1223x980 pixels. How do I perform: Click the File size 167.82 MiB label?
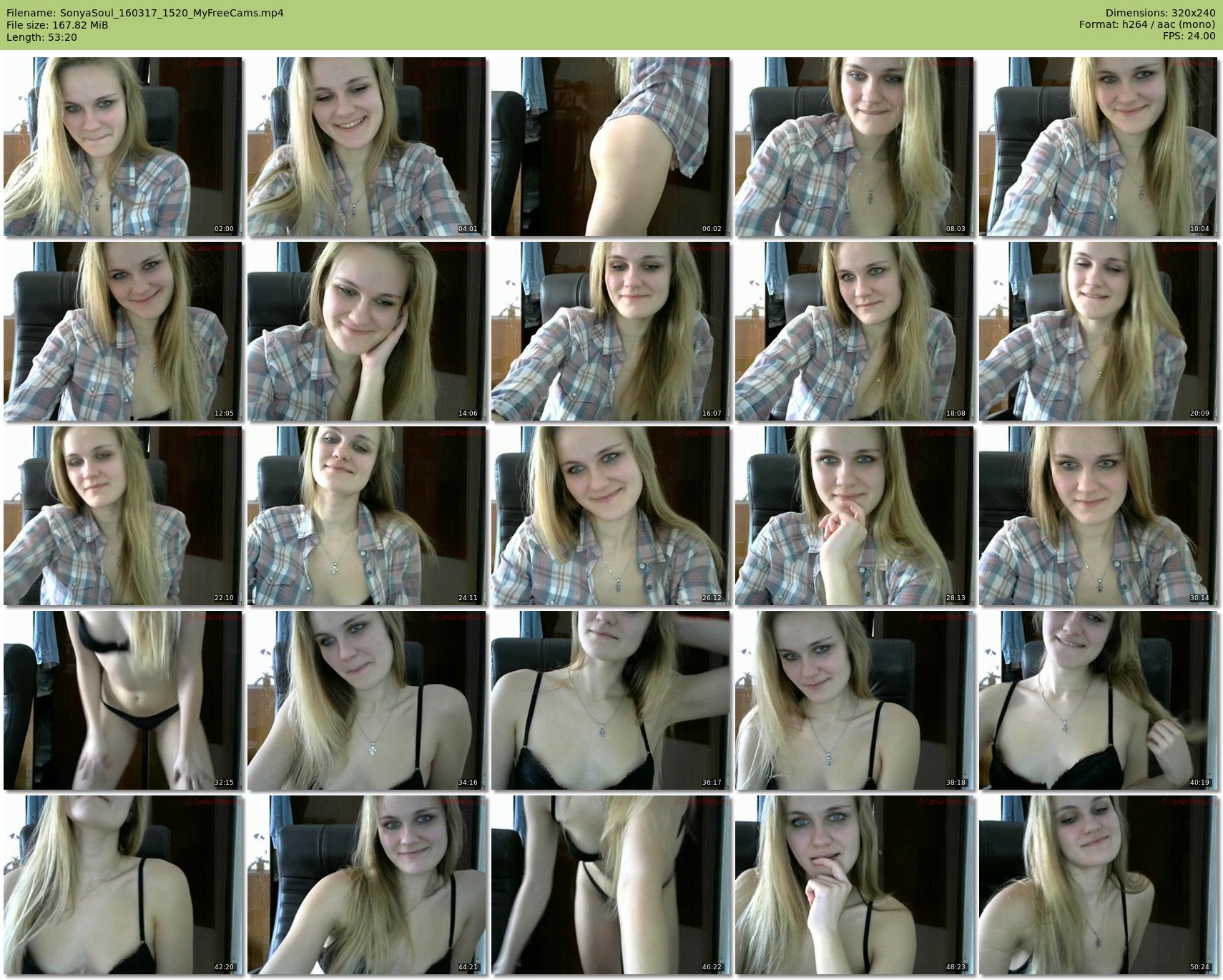[57, 25]
